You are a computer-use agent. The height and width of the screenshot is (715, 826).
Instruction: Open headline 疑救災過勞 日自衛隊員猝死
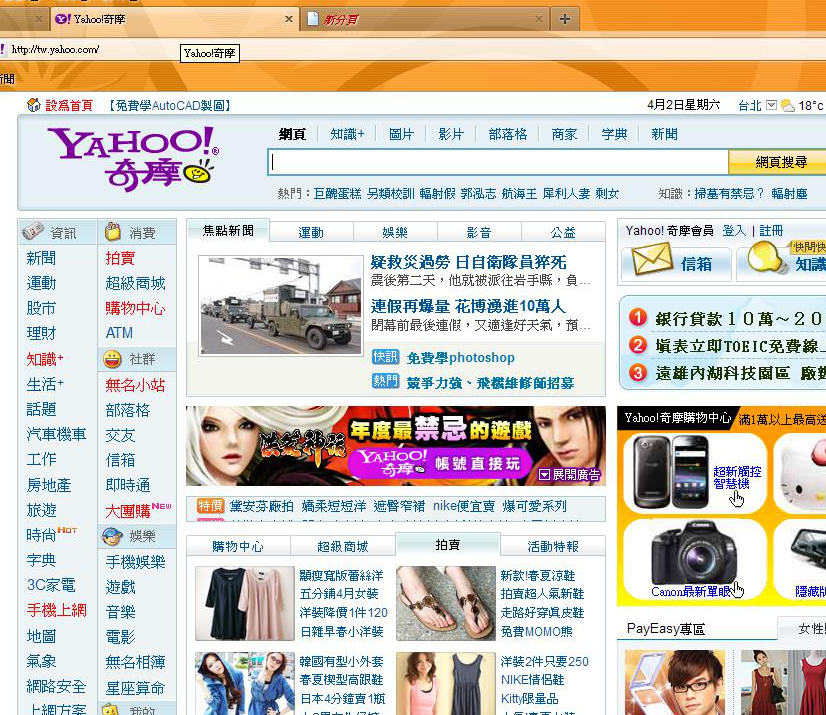[x=468, y=262]
